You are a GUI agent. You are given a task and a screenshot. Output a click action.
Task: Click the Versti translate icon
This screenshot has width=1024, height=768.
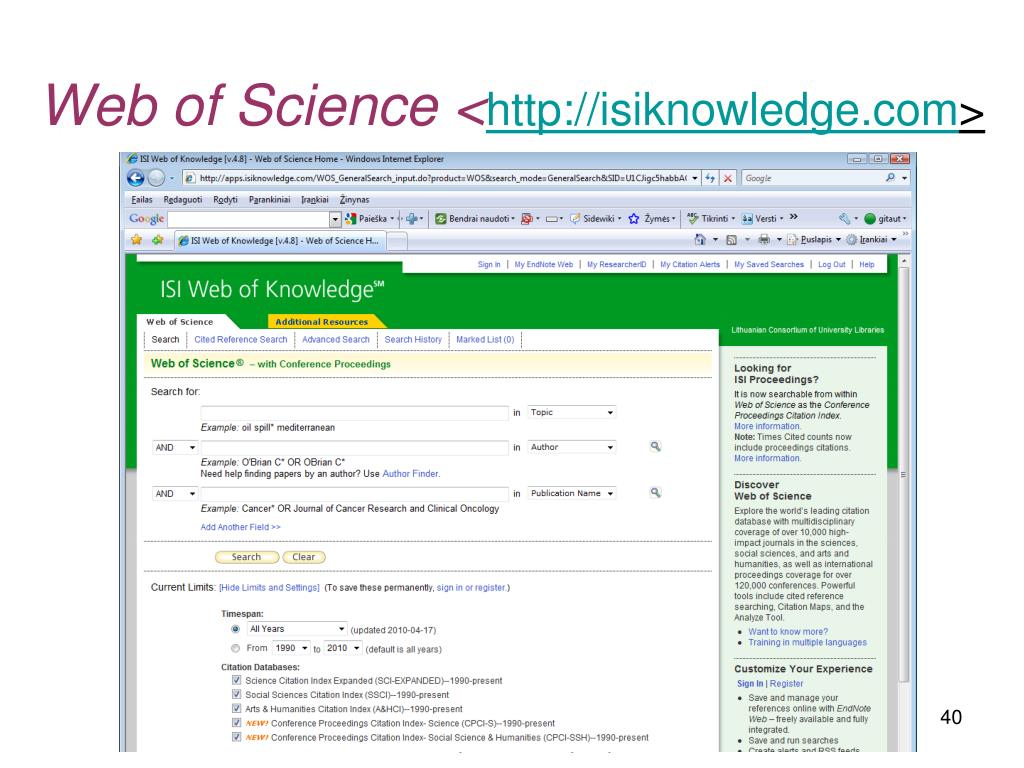tap(747, 219)
